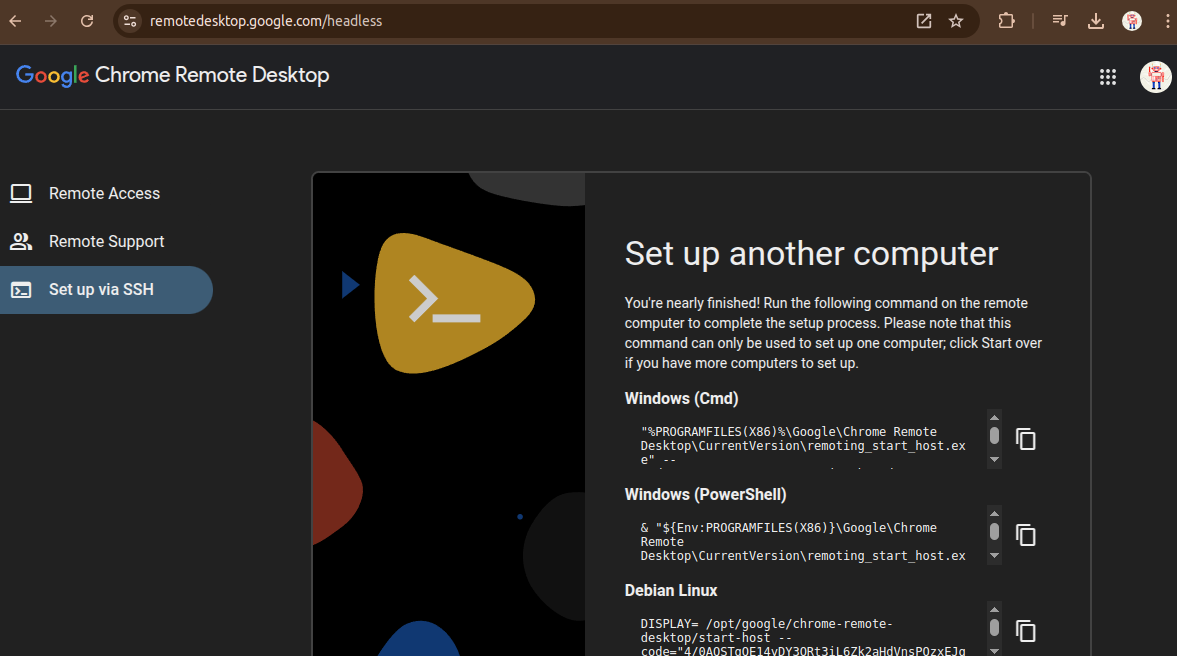Click the Remote Access laptop icon

pos(21,194)
